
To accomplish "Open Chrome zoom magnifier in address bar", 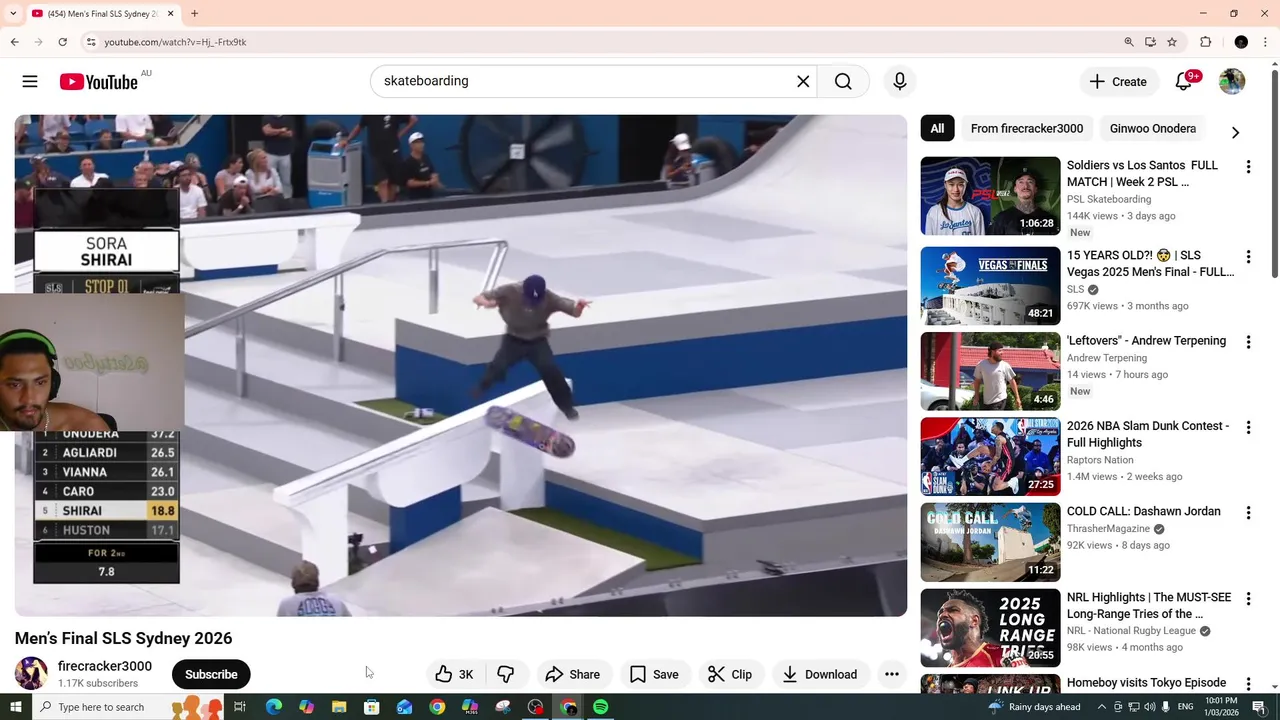I will [1129, 42].
